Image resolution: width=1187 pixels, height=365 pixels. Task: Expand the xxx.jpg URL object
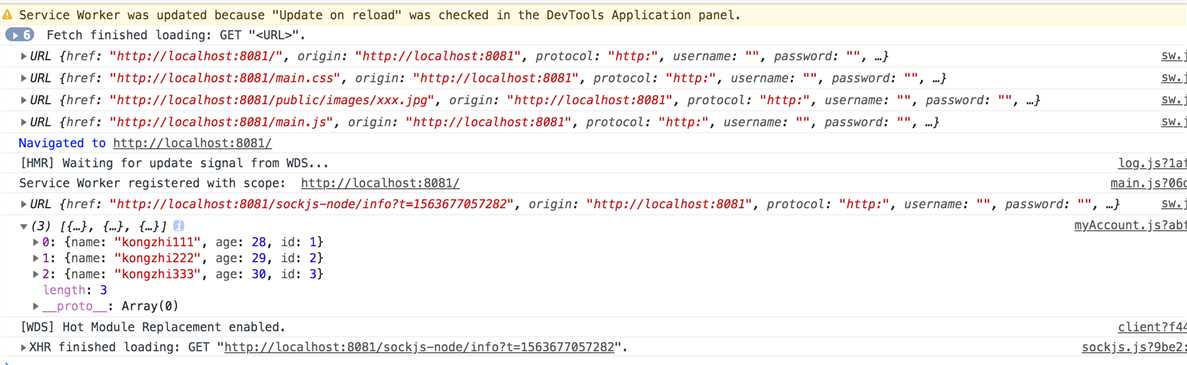[x=24, y=100]
